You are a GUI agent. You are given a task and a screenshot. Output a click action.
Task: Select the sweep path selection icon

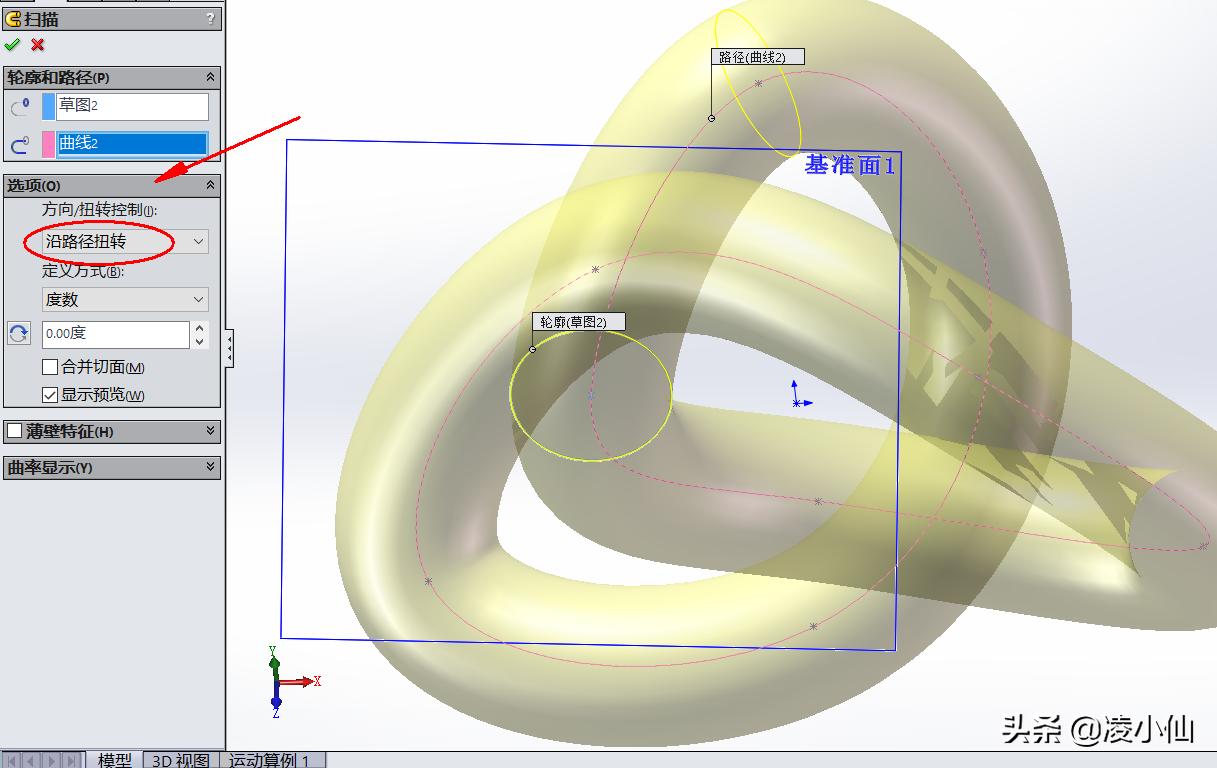coord(20,142)
